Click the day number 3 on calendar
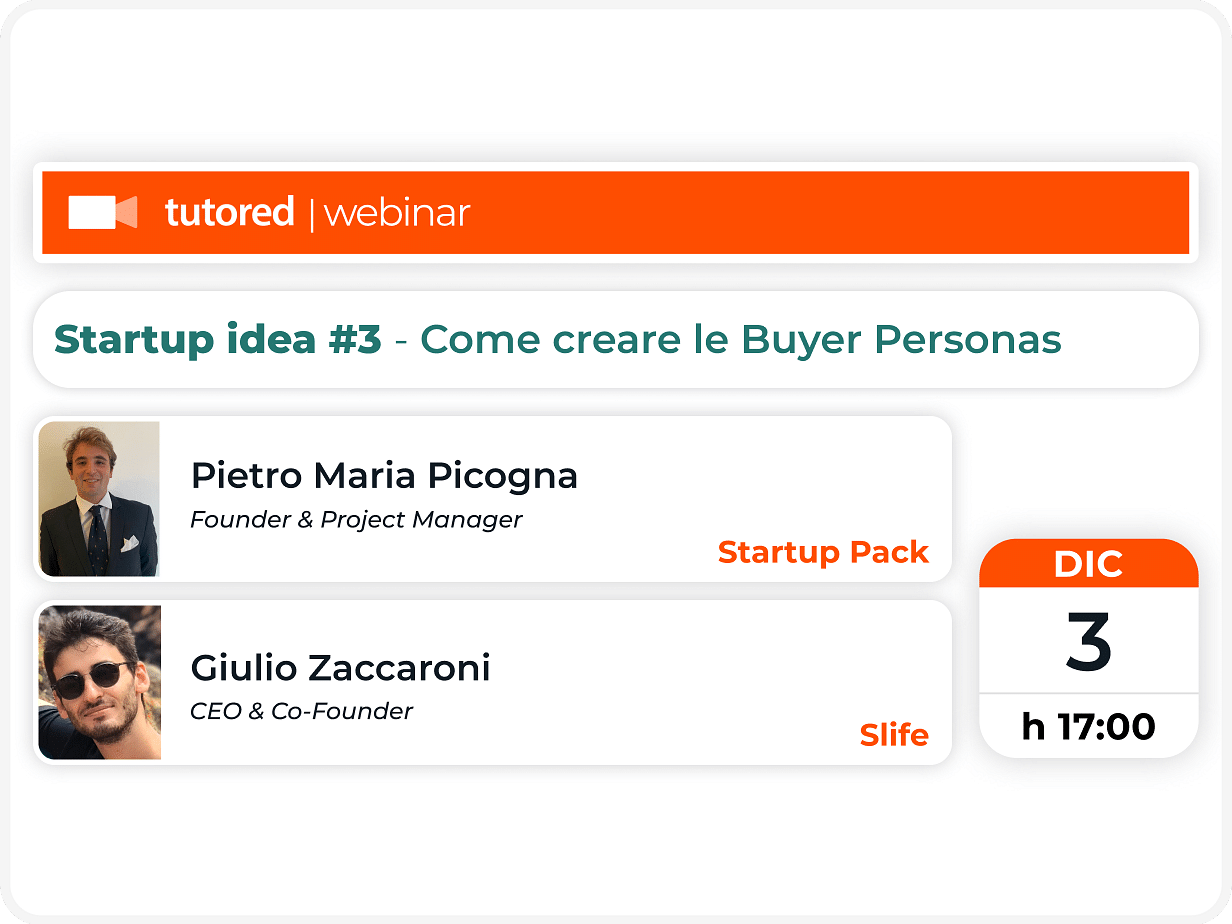This screenshot has width=1232, height=924. 1088,640
